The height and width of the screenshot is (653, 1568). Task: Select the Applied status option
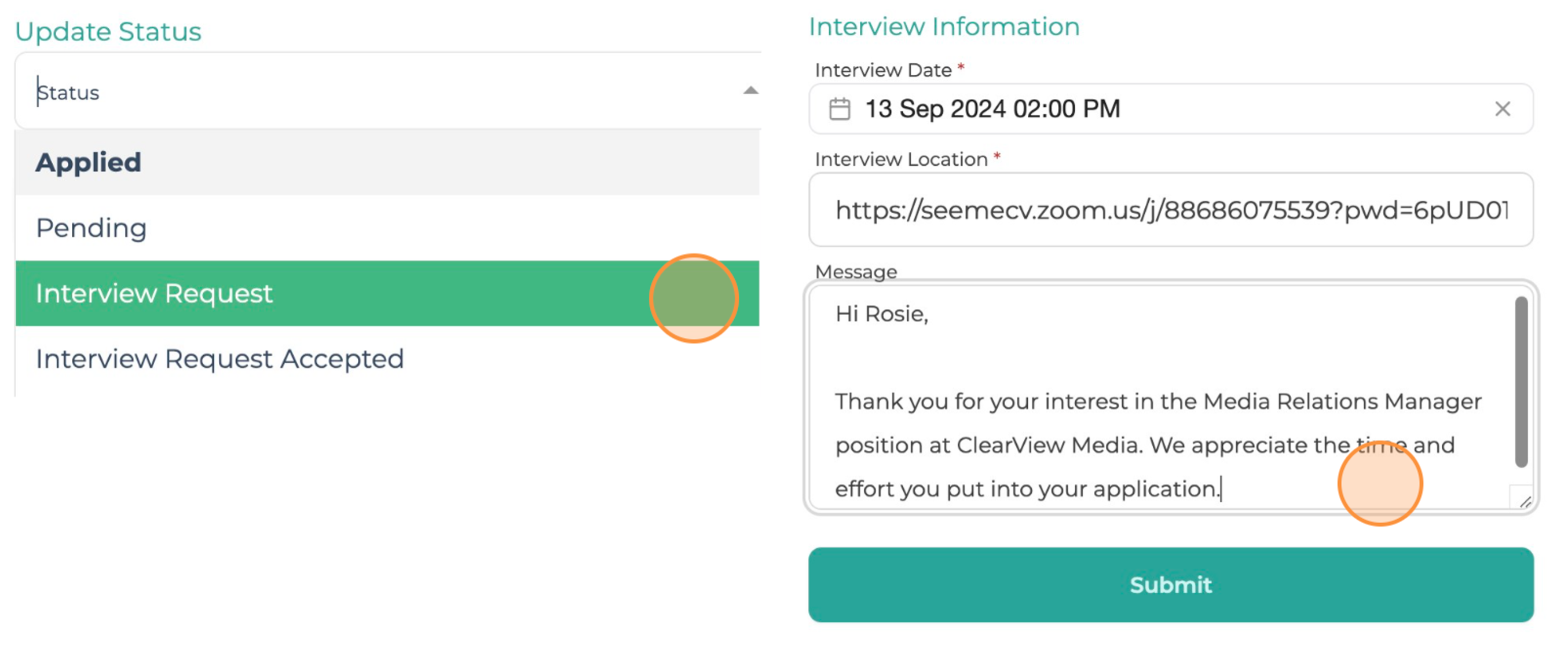pos(387,162)
